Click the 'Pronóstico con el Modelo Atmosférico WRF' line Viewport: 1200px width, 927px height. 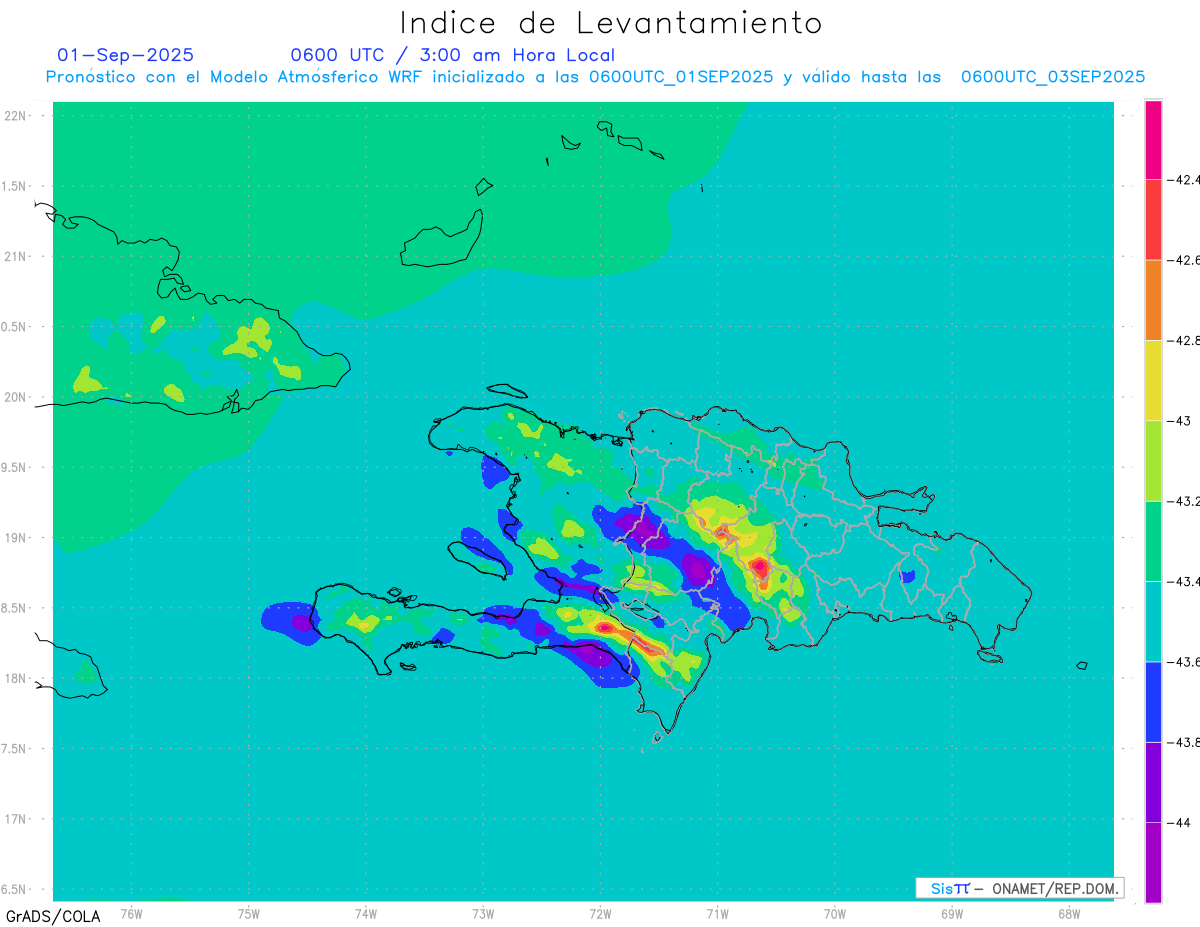point(596,77)
